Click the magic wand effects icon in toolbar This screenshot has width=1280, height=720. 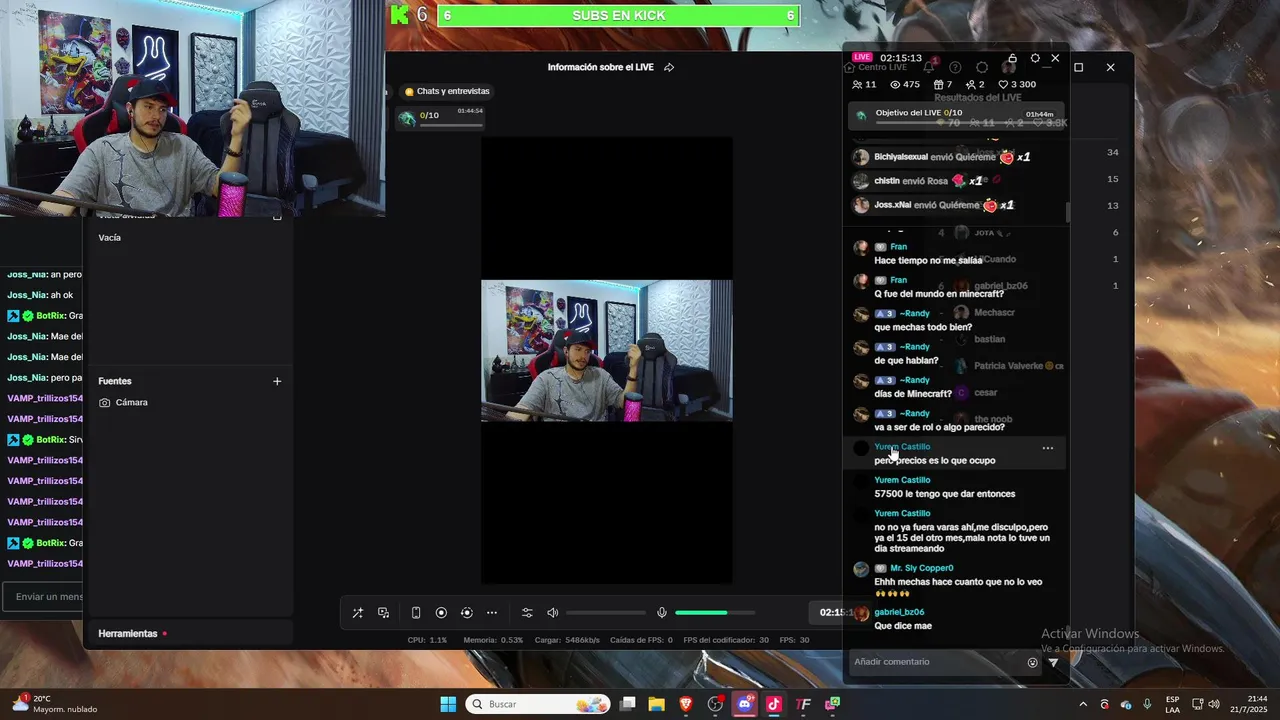[357, 613]
